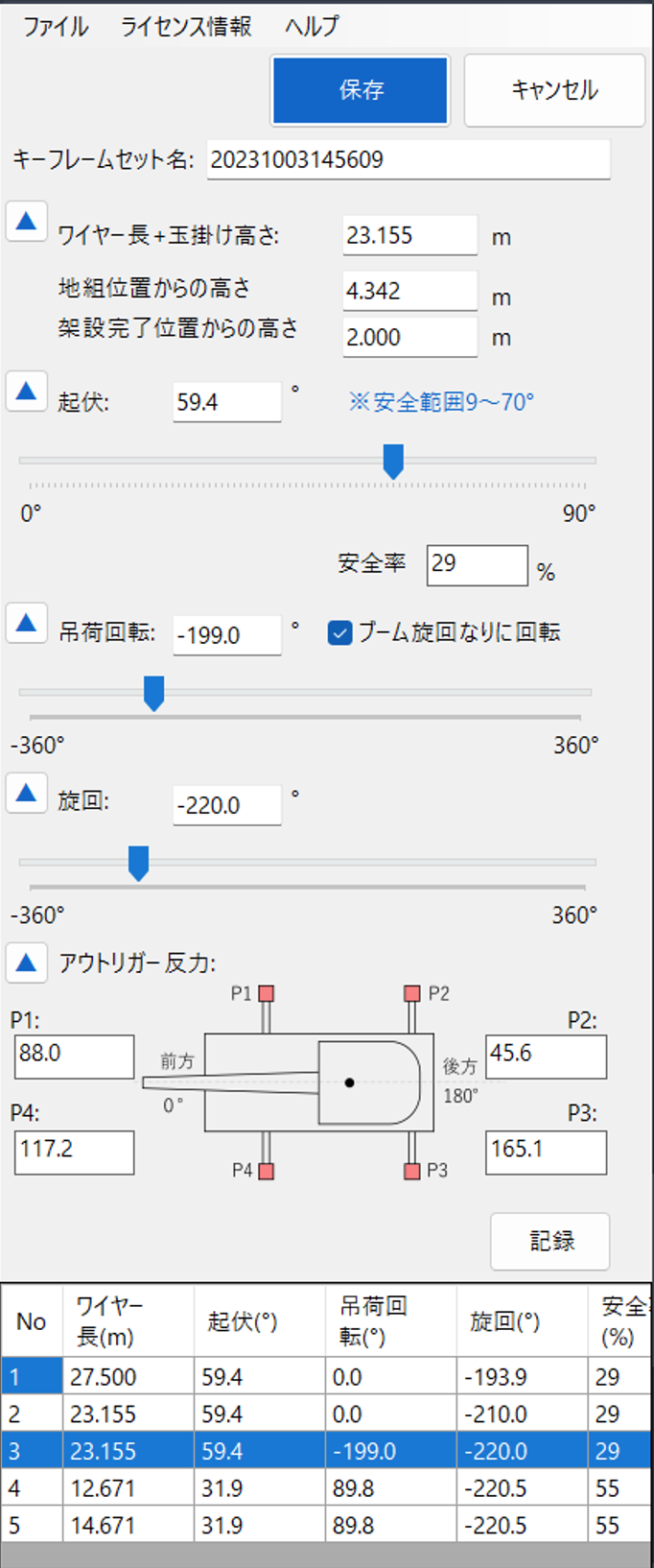Image resolution: width=654 pixels, height=1568 pixels.
Task: Uncheck the ブーム旋回なりに回転 checkbox
Action: 339,633
